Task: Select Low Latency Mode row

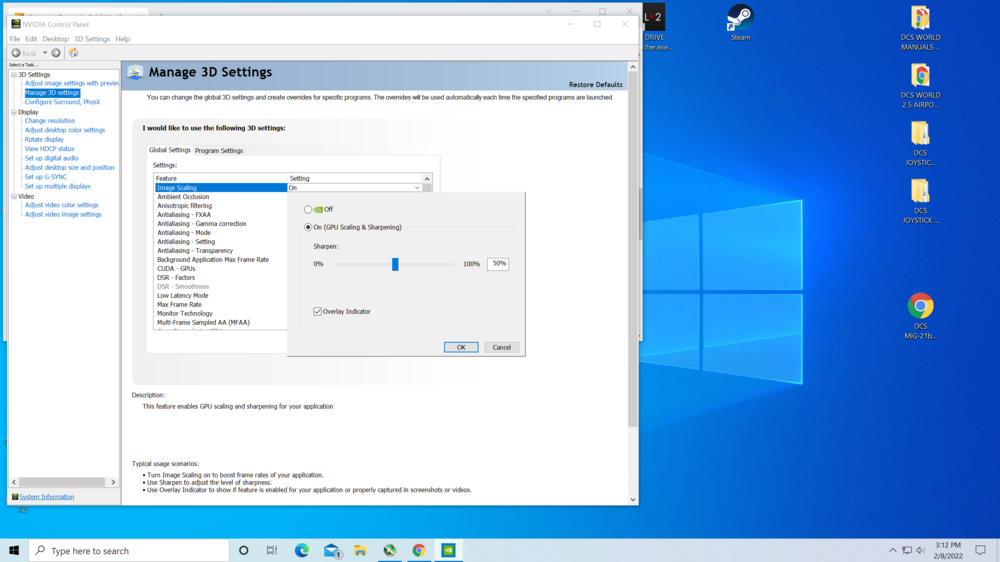Action: (182, 296)
